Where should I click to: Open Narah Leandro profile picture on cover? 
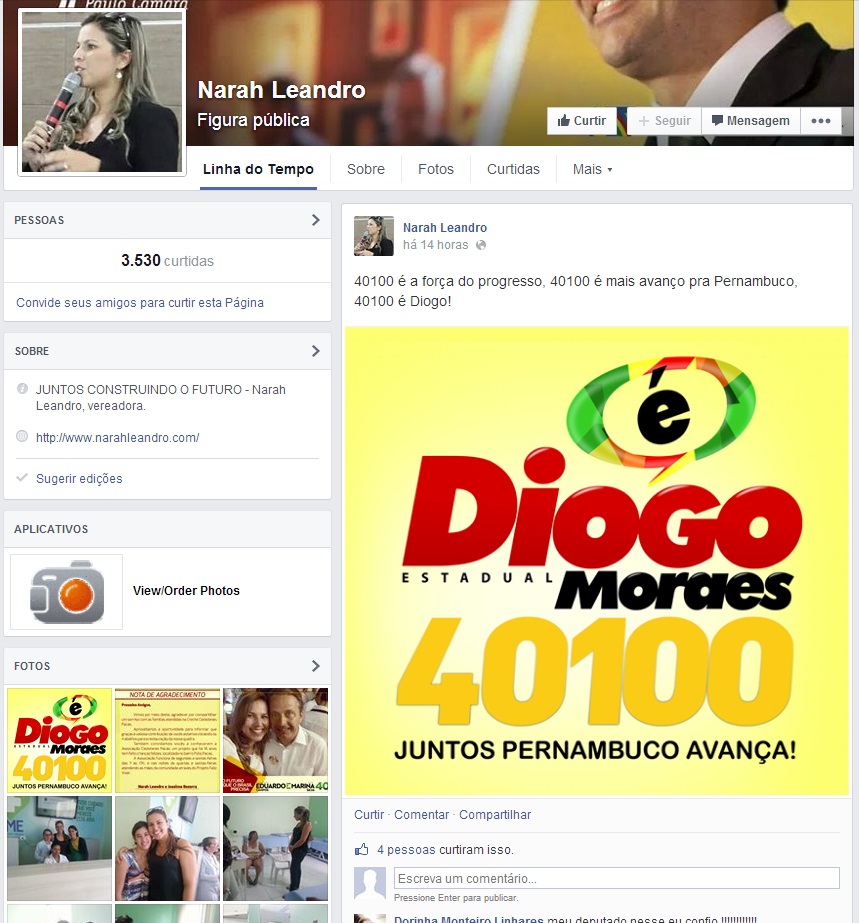pyautogui.click(x=102, y=92)
